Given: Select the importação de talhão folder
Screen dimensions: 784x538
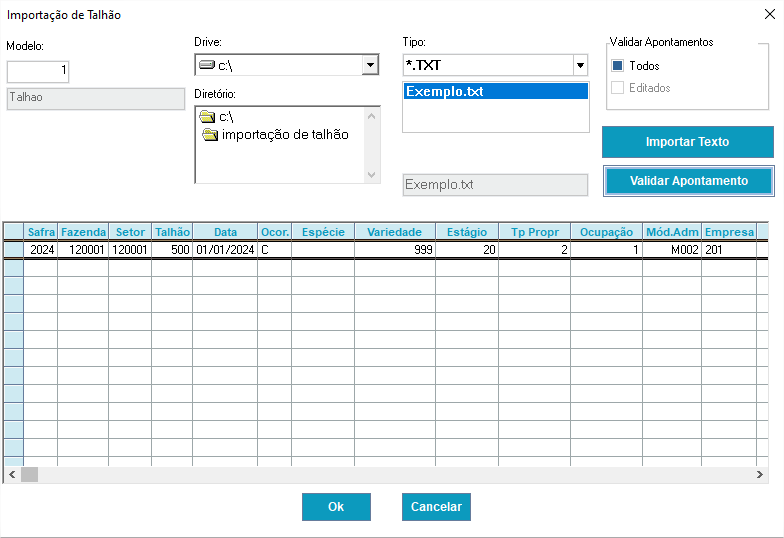Looking at the screenshot, I should coord(276,134).
